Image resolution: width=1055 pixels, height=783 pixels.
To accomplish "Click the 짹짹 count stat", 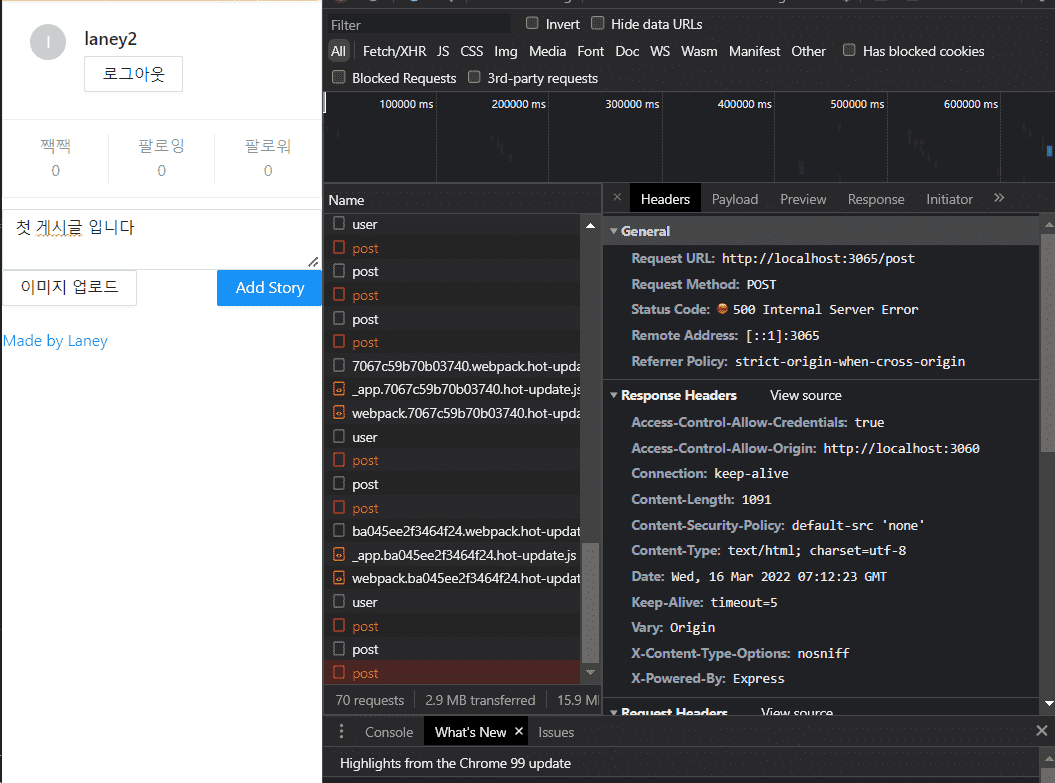I will click(x=55, y=158).
